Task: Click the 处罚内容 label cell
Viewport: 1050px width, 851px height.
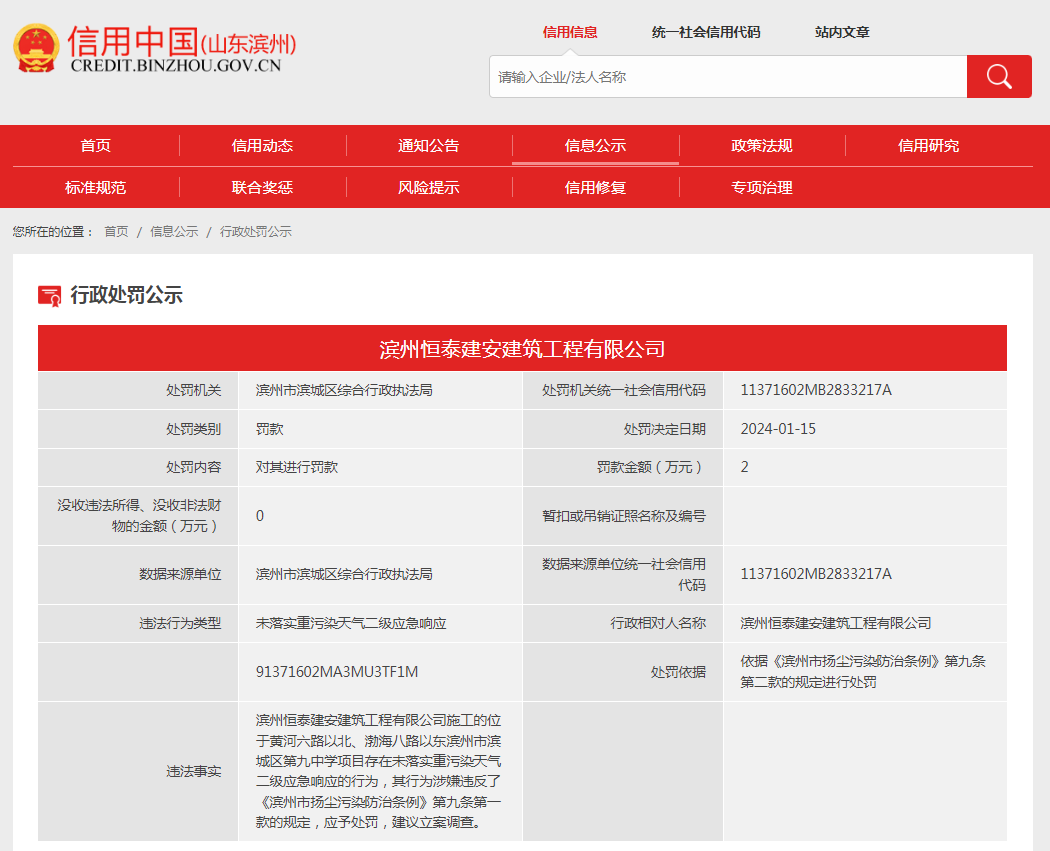Action: (x=138, y=467)
